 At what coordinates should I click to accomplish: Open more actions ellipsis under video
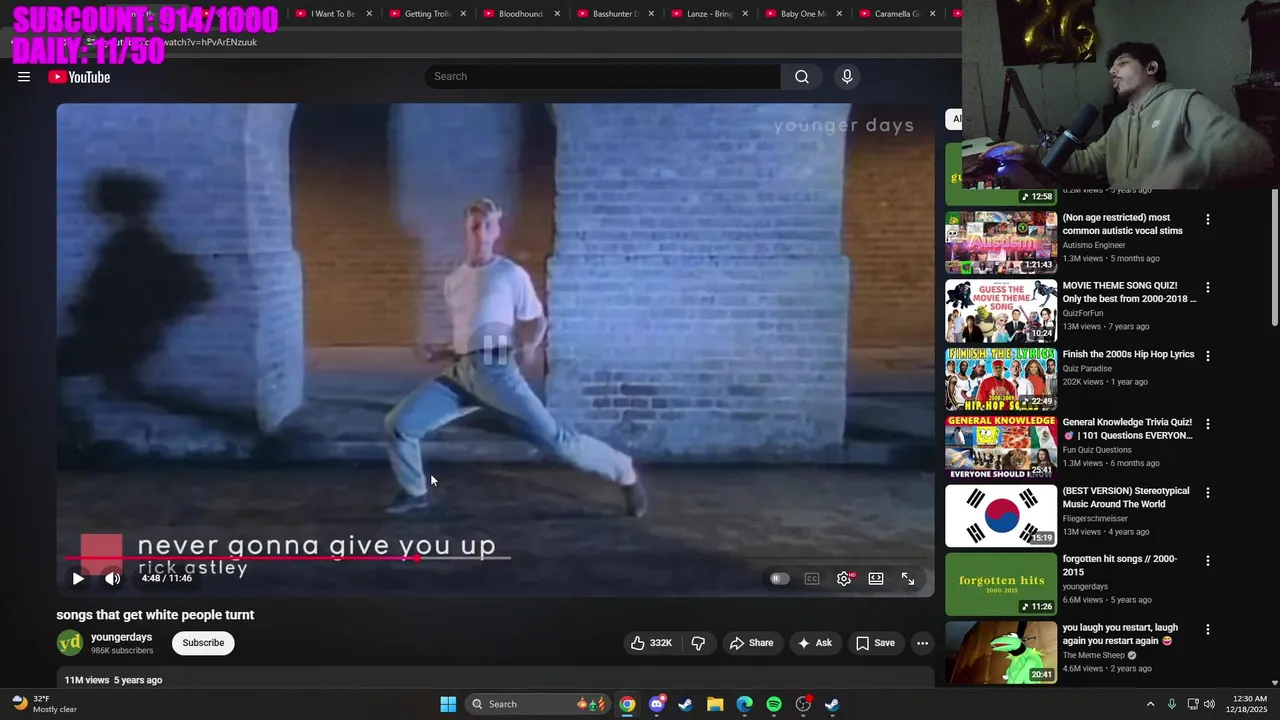pos(923,643)
